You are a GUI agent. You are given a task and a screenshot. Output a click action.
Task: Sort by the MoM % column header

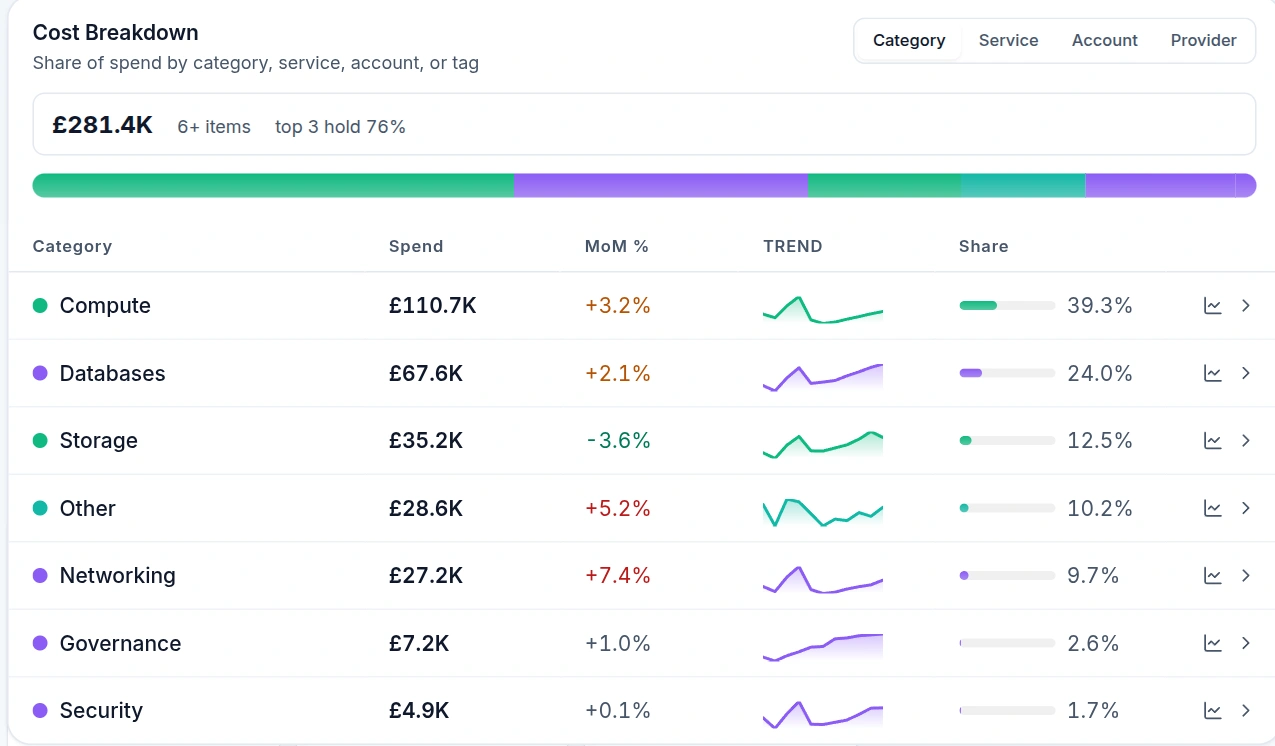[x=617, y=246]
